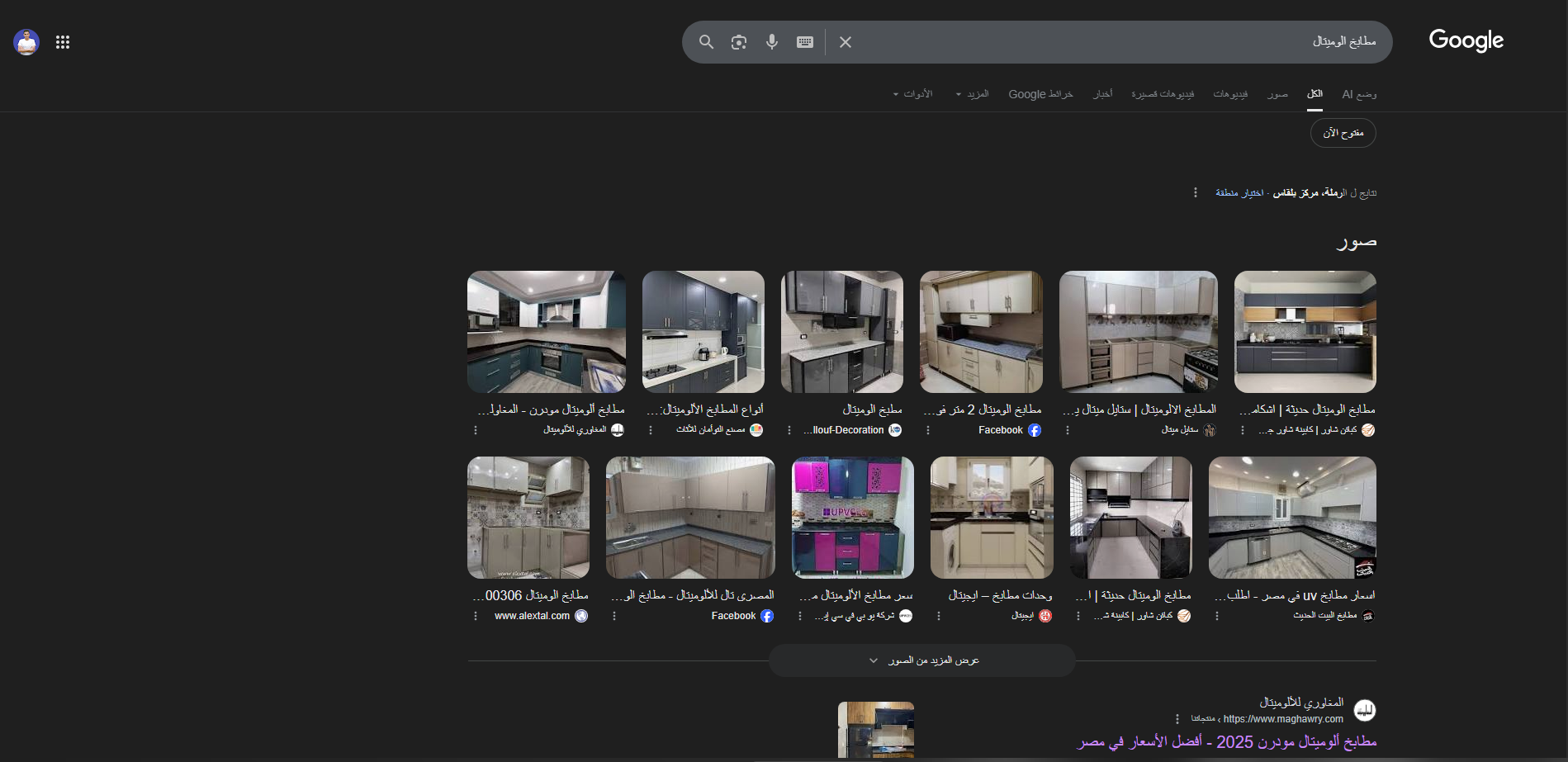1568x762 pixels.
Task: Open the maghawry.com 2025 kitchens result link
Action: pyautogui.click(x=1227, y=741)
